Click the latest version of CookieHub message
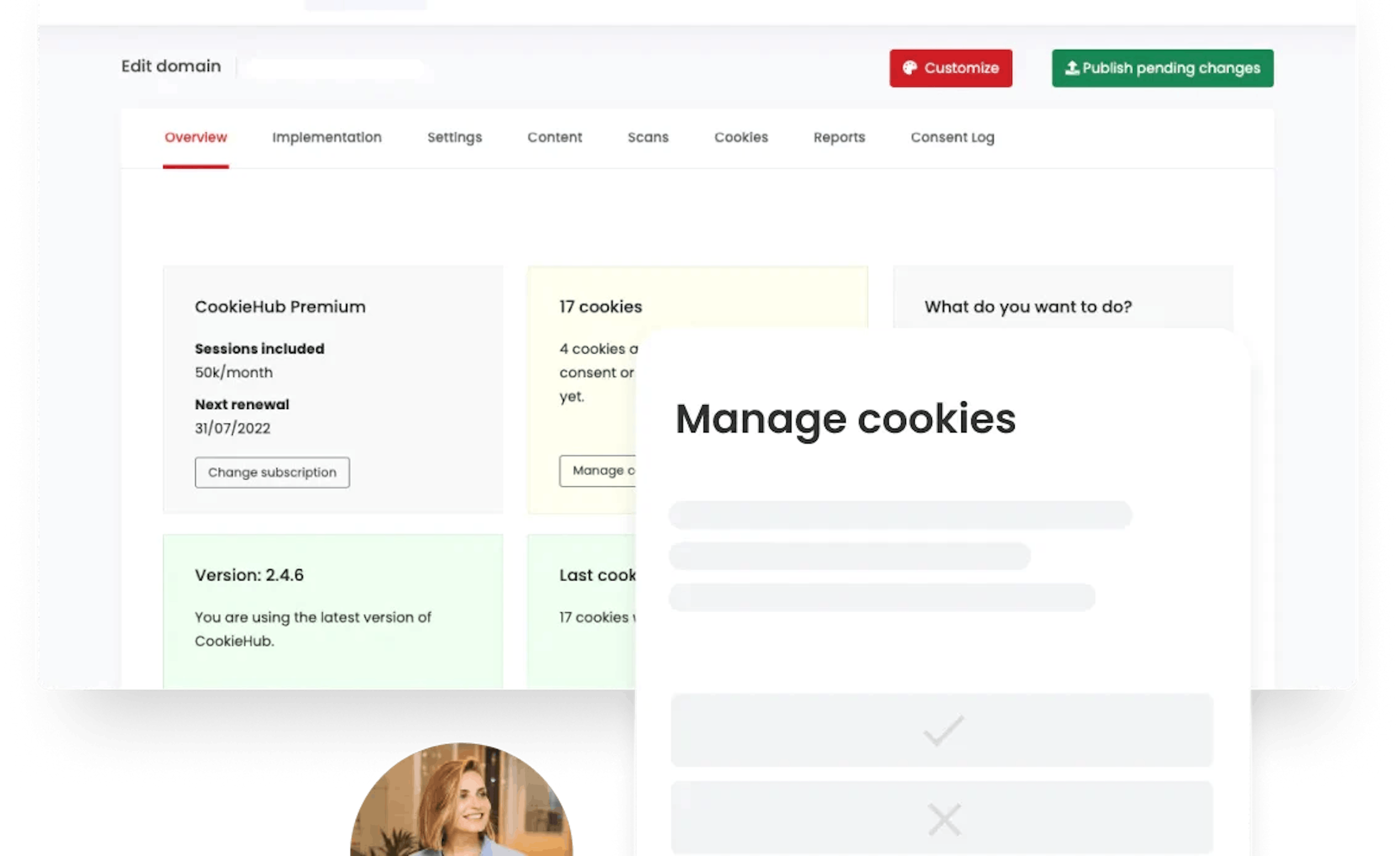 point(313,629)
